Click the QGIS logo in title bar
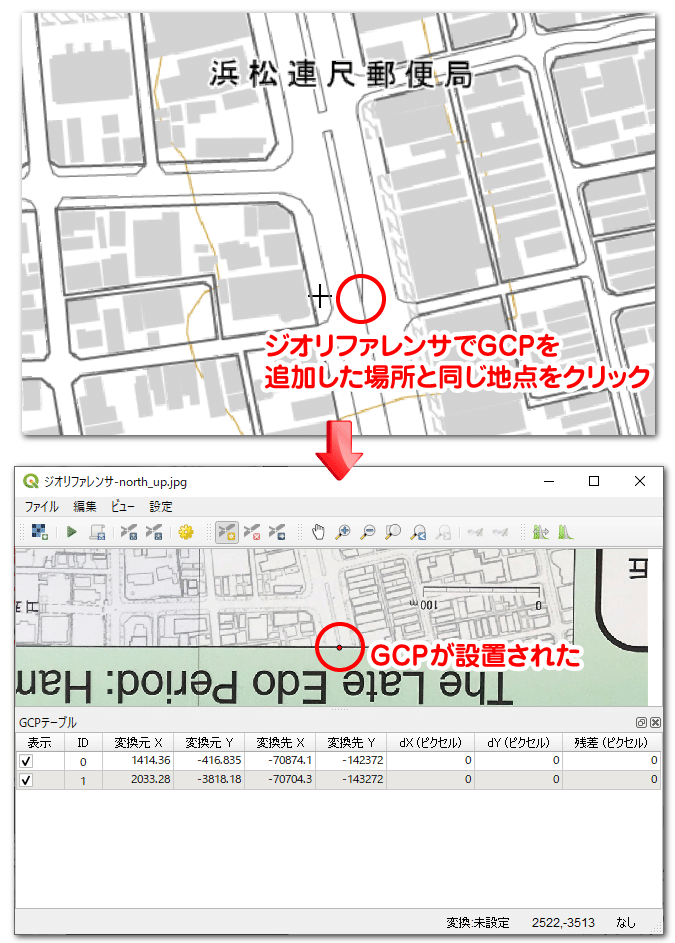The width and height of the screenshot is (675, 943). tap(31, 481)
